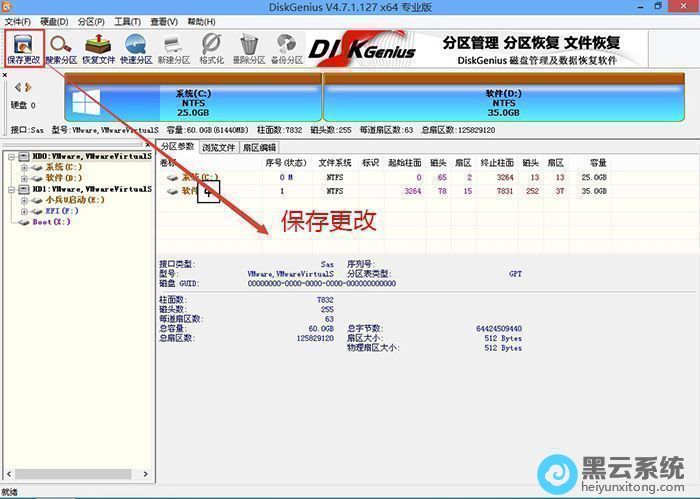
Task: Open the 文件(F) menu
Action: coord(19,21)
